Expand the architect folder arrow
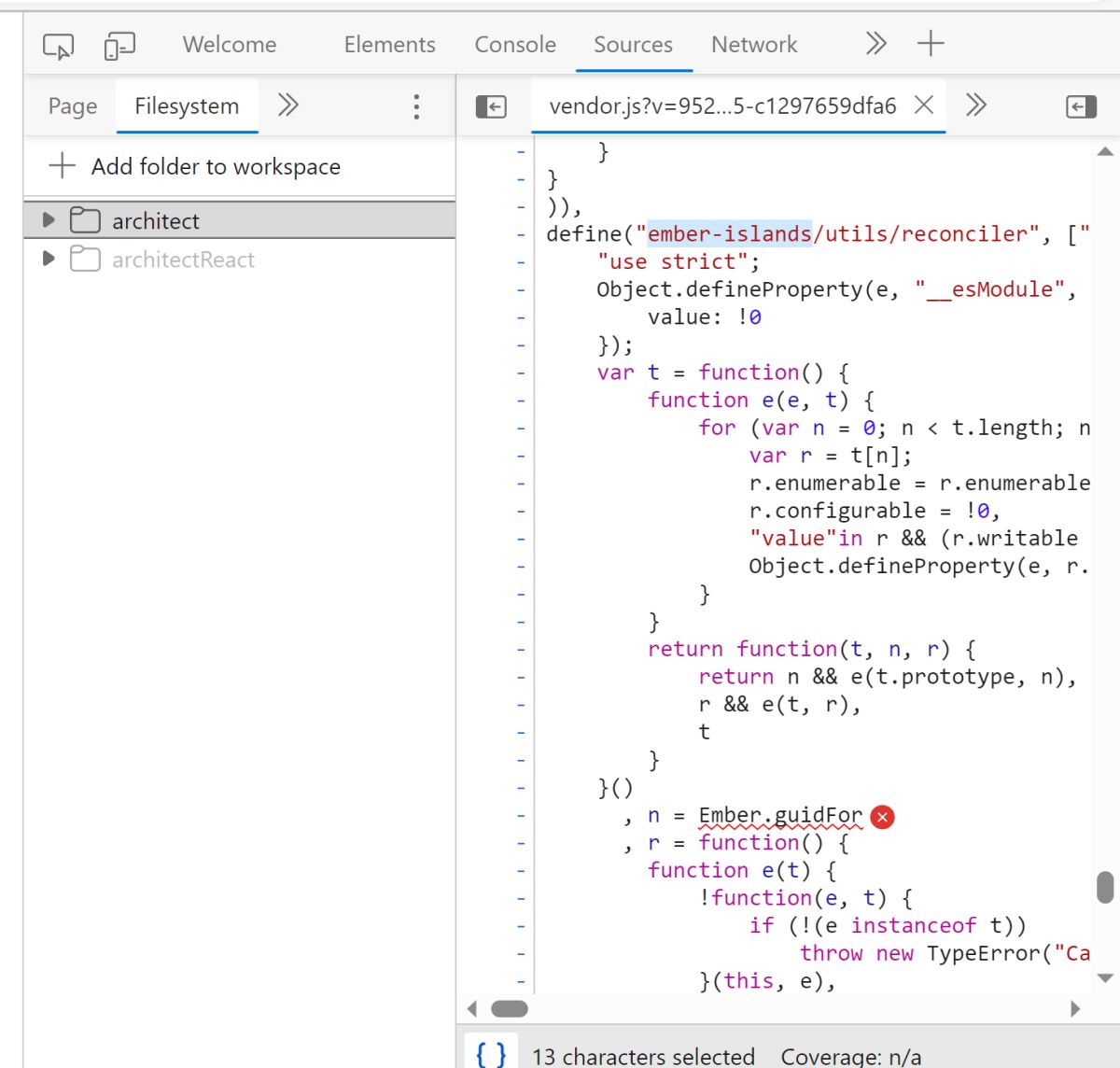 click(x=49, y=220)
